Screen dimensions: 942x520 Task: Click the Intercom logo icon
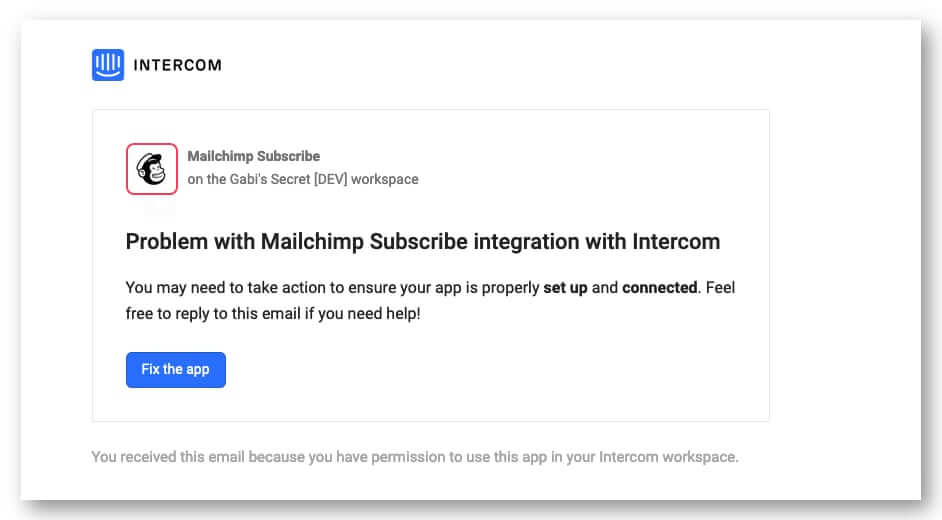[x=108, y=65]
